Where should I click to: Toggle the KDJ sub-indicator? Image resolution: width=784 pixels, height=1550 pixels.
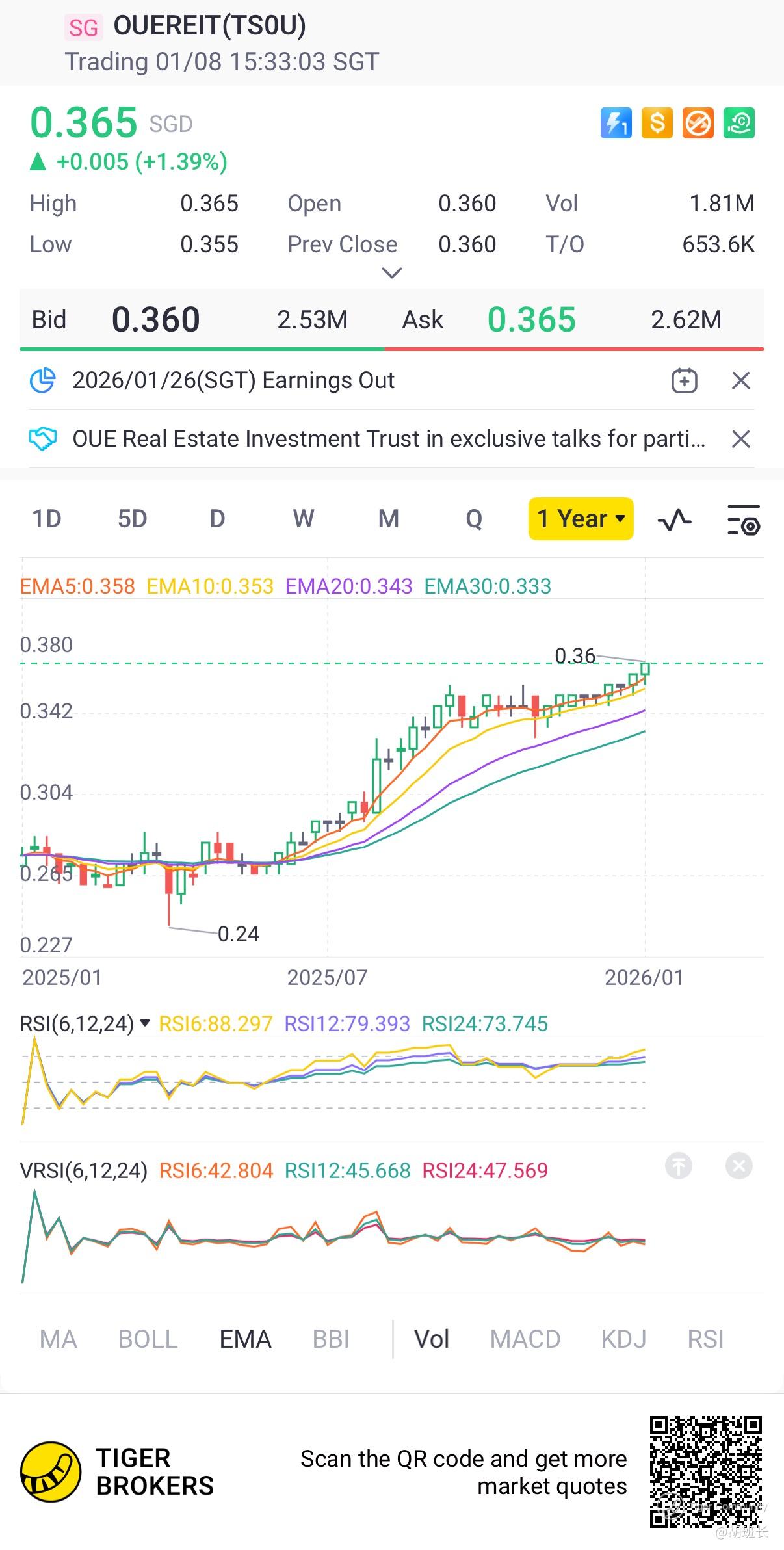pos(623,1339)
